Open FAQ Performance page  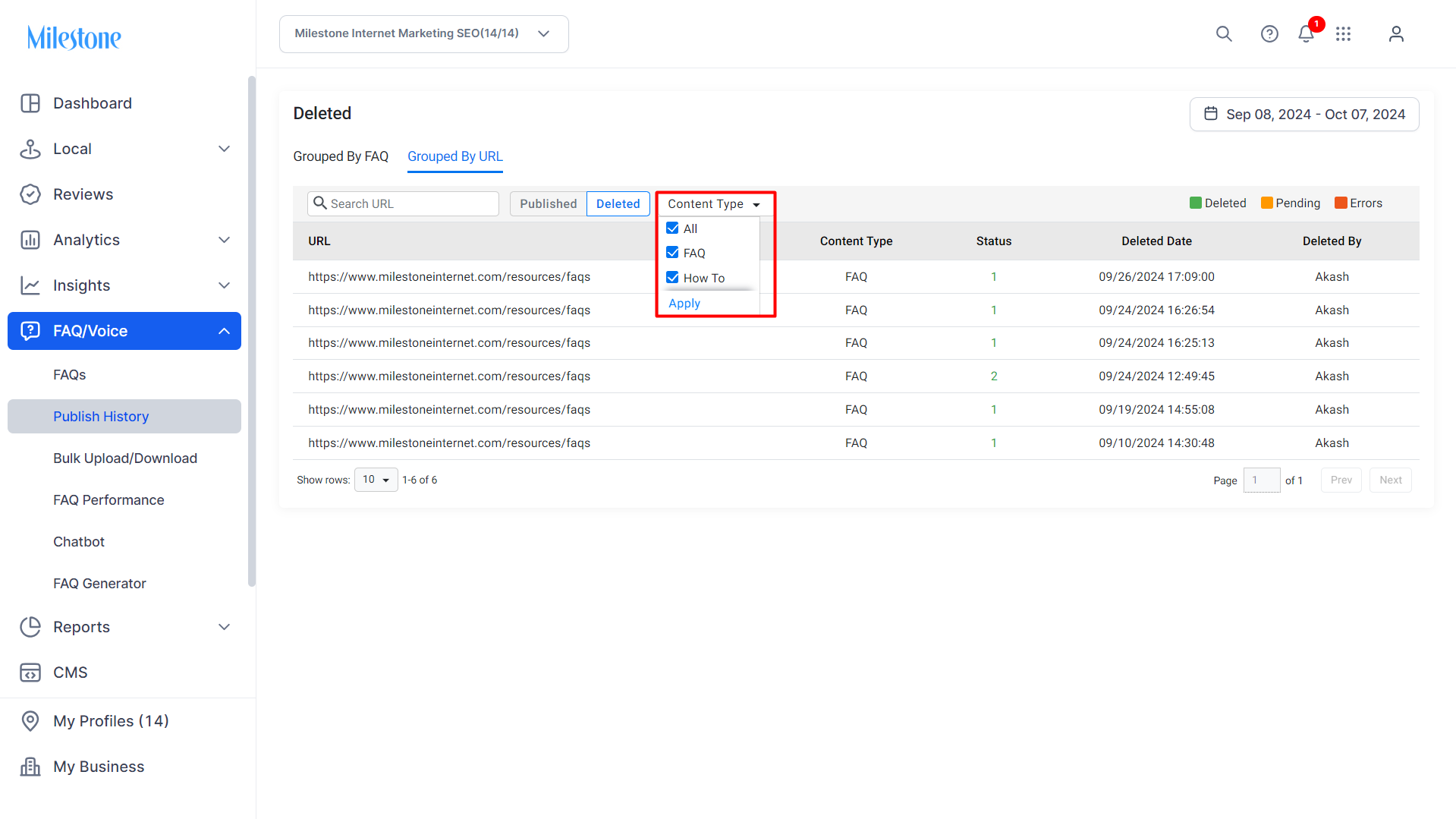click(x=108, y=500)
